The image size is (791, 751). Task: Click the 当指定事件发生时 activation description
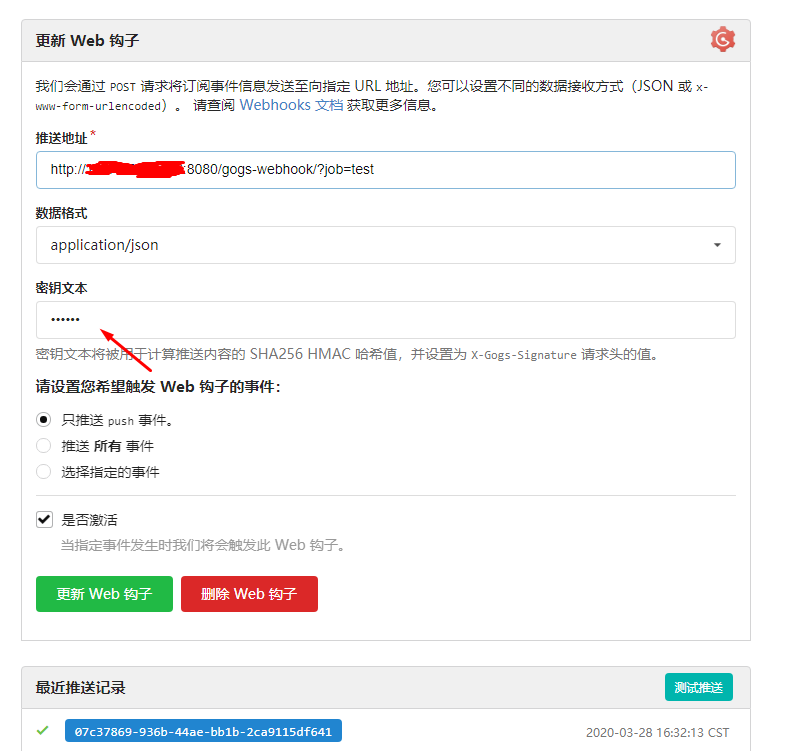[203, 545]
